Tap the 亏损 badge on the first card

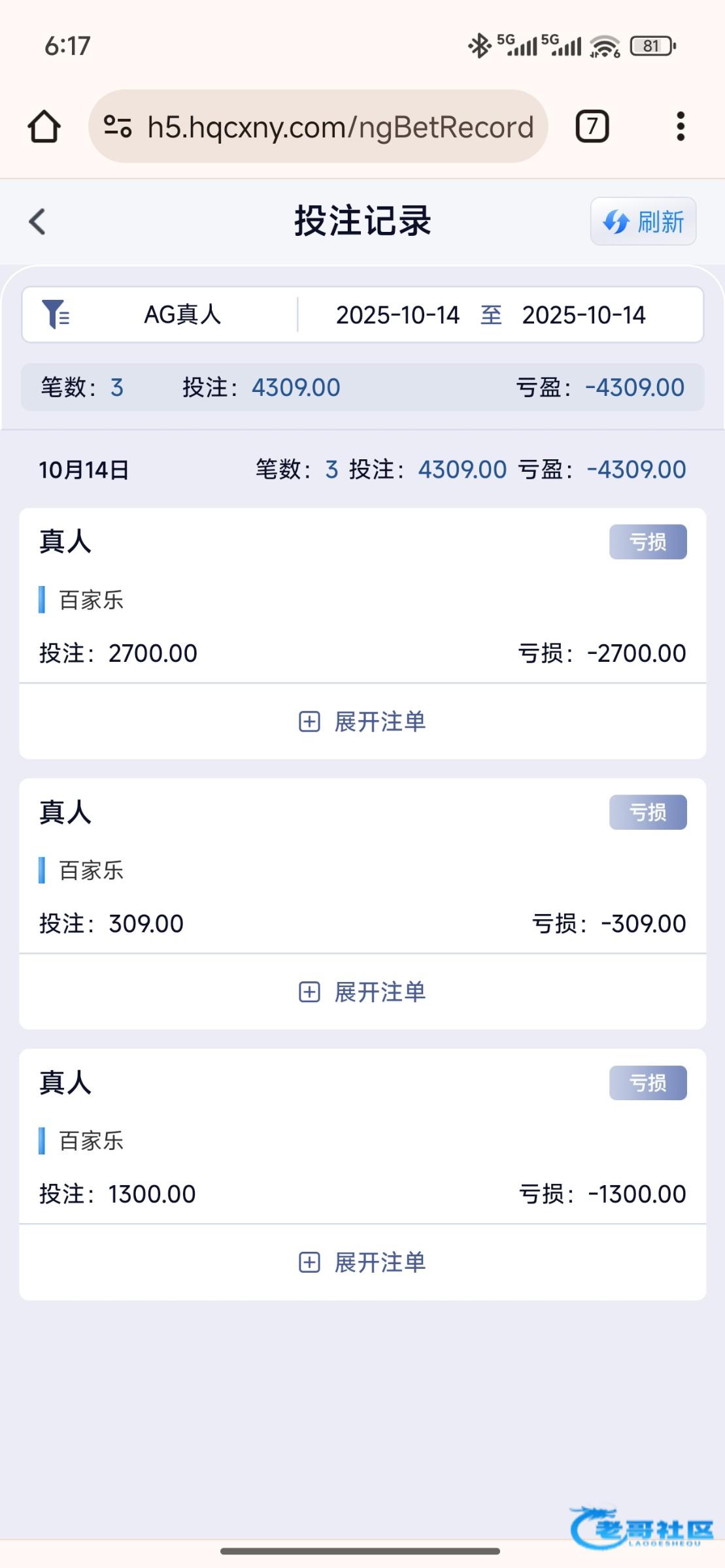click(647, 542)
